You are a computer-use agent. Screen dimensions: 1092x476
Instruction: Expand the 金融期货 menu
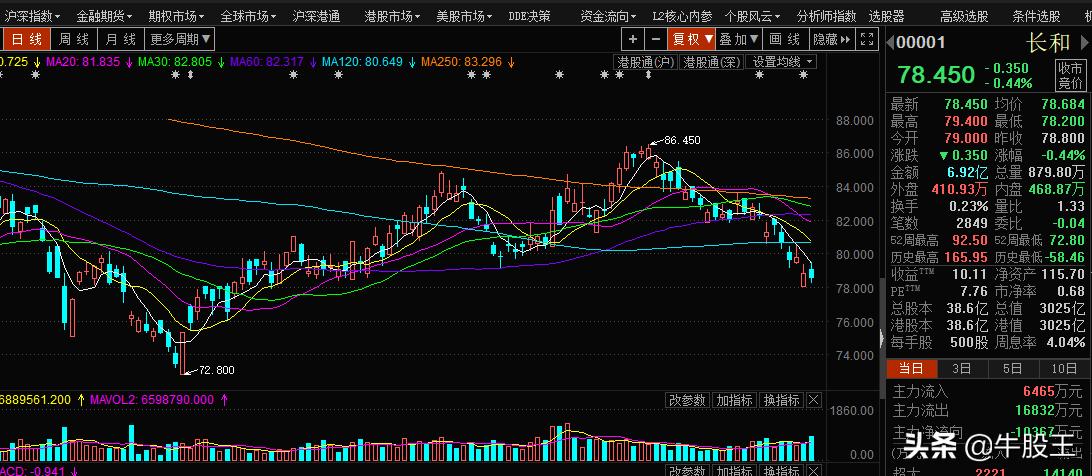coord(104,15)
